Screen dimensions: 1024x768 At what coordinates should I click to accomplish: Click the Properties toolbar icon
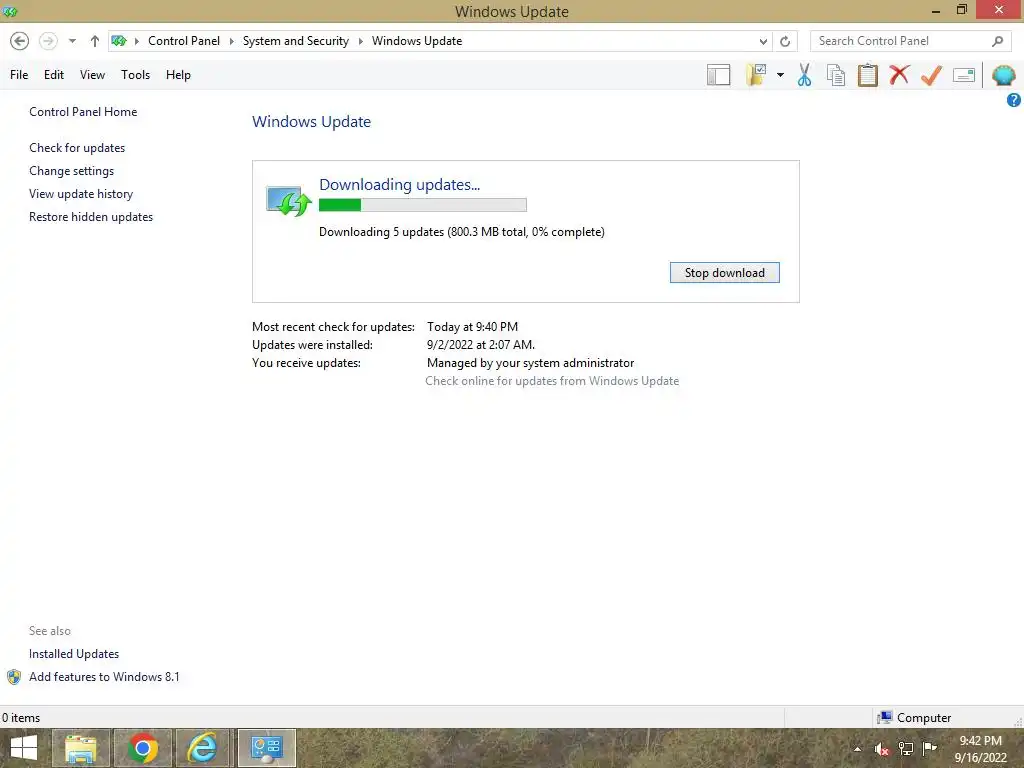click(x=964, y=75)
